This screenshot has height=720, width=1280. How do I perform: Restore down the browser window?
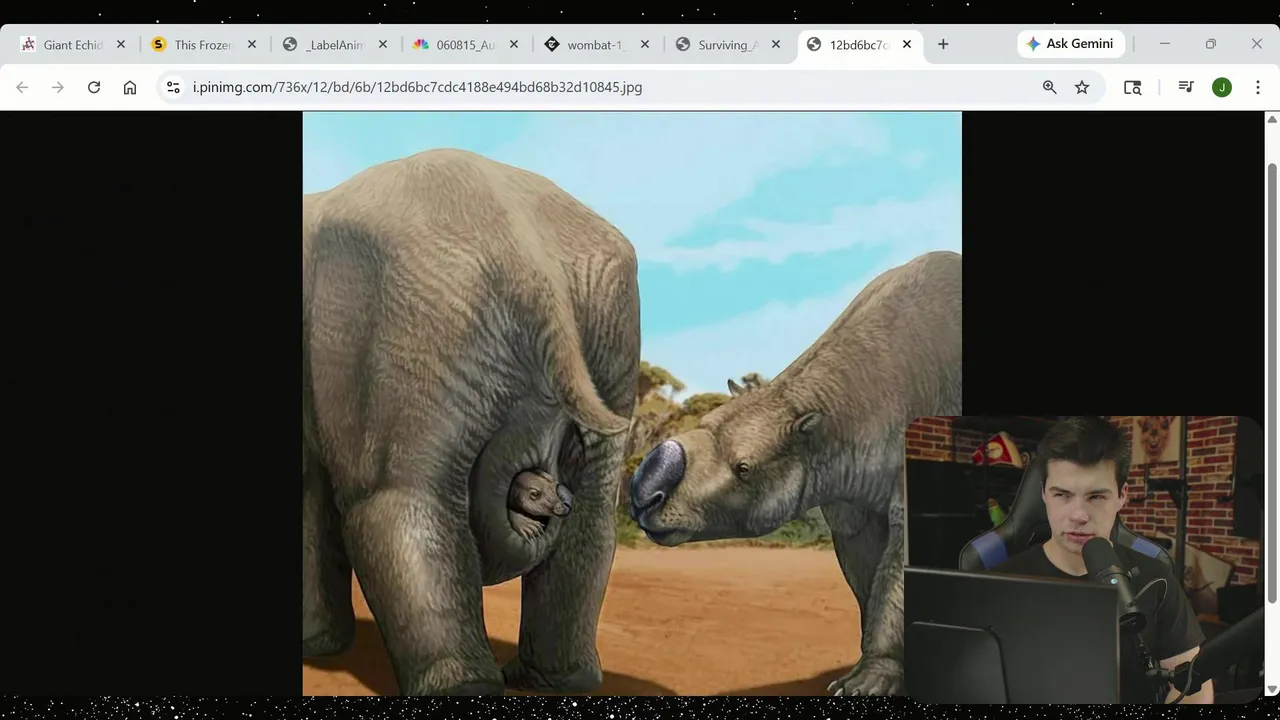tap(1211, 44)
